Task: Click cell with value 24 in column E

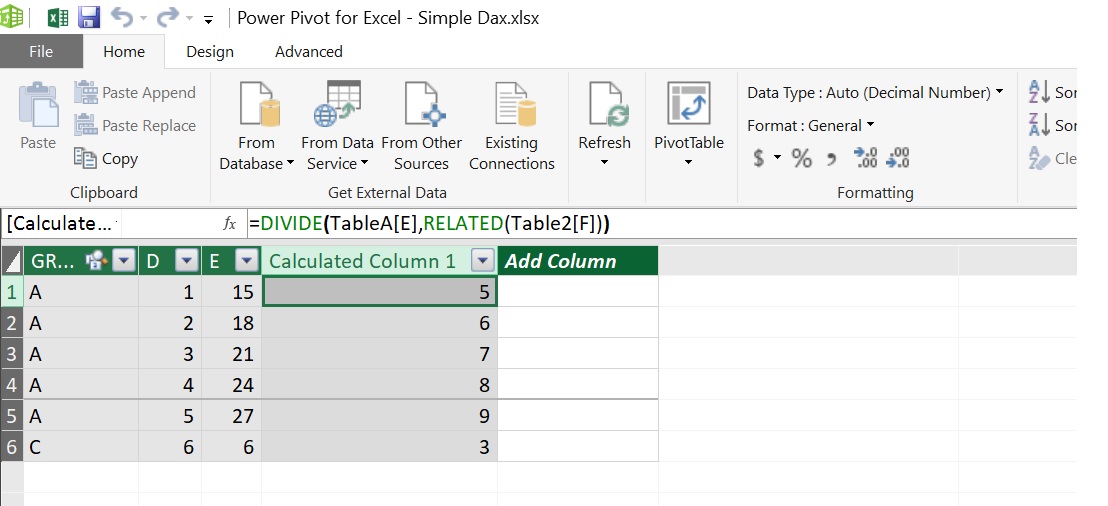Action: (232, 384)
